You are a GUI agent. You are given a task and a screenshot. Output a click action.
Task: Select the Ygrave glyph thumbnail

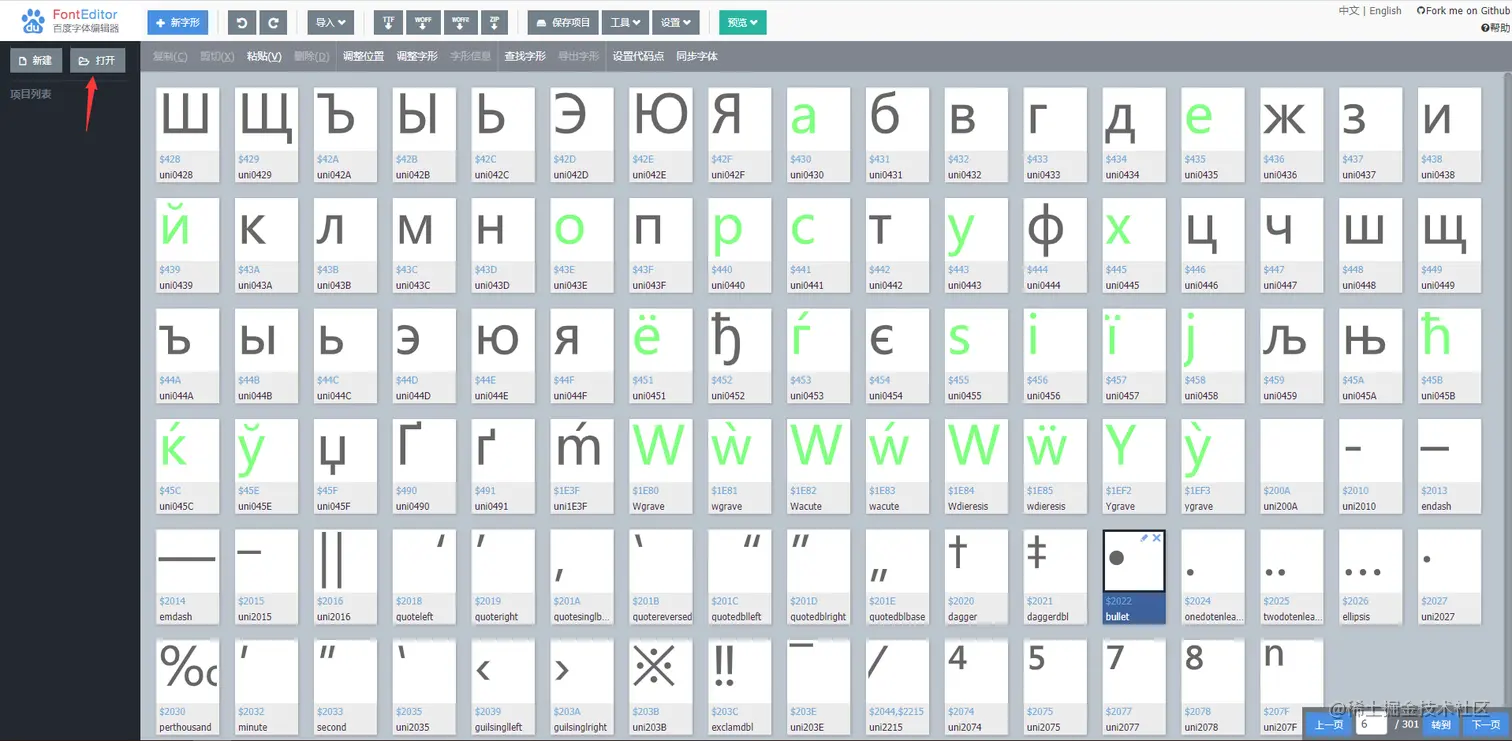click(x=1134, y=466)
